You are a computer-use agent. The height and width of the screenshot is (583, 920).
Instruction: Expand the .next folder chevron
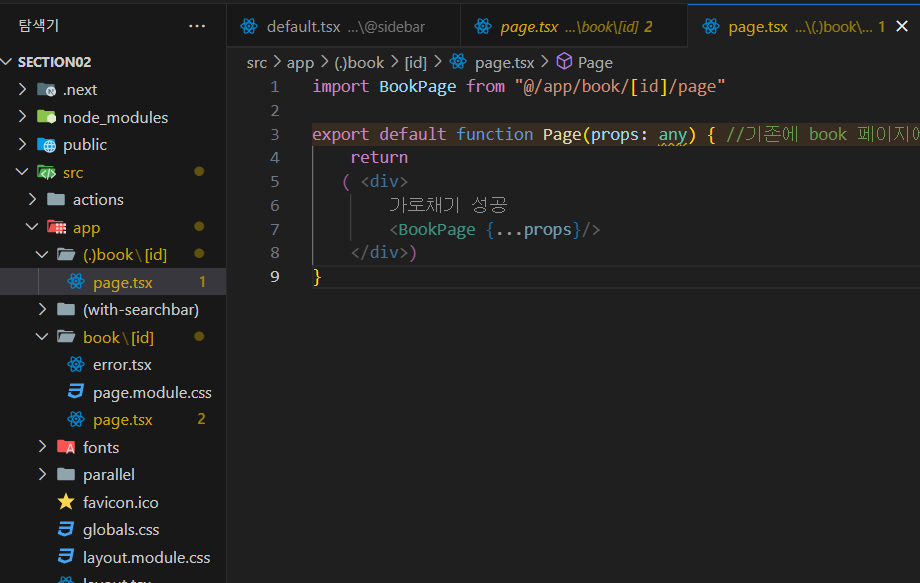click(22, 89)
